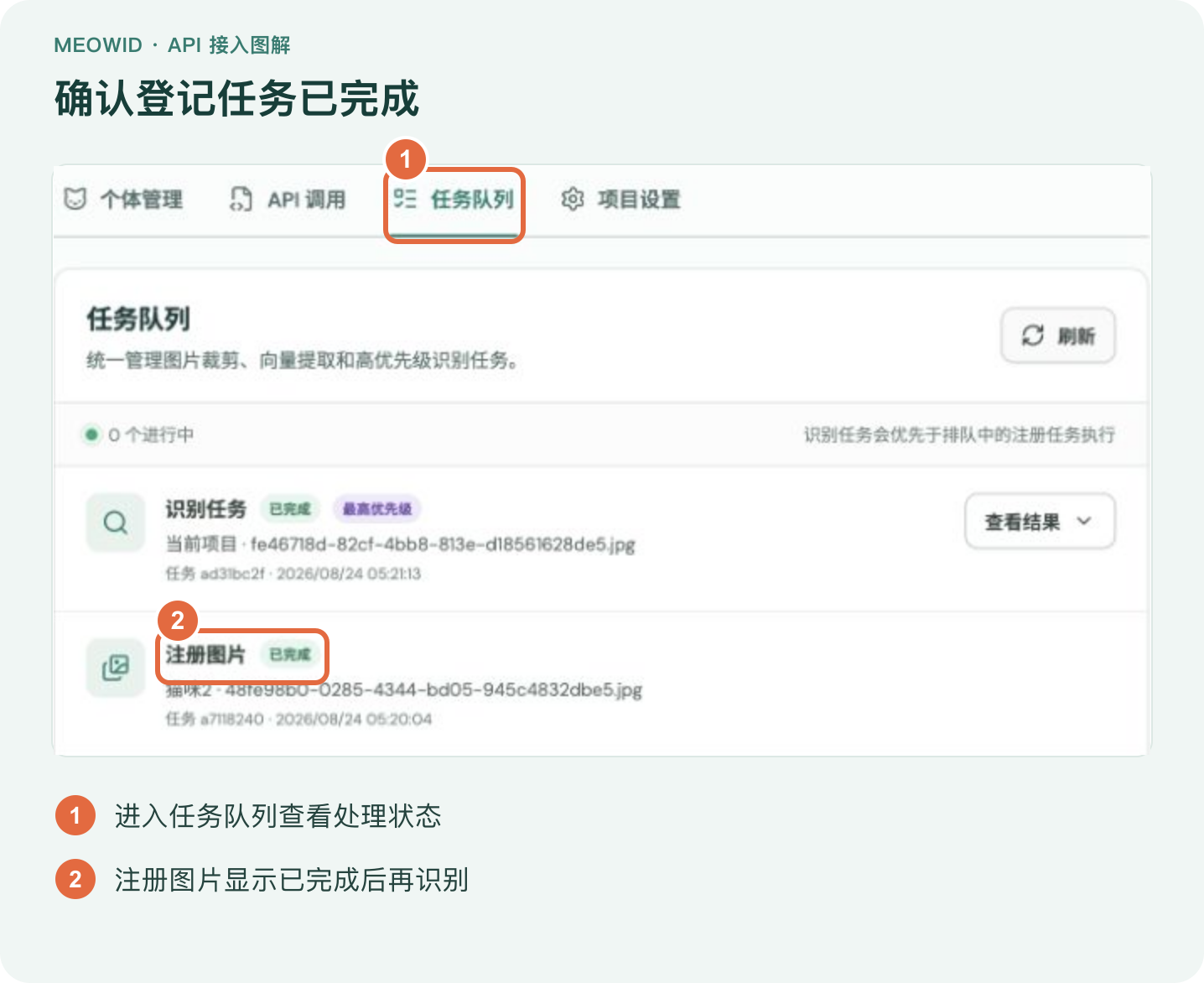
Task: Click the magnifier icon of 识别任务
Action: (116, 523)
